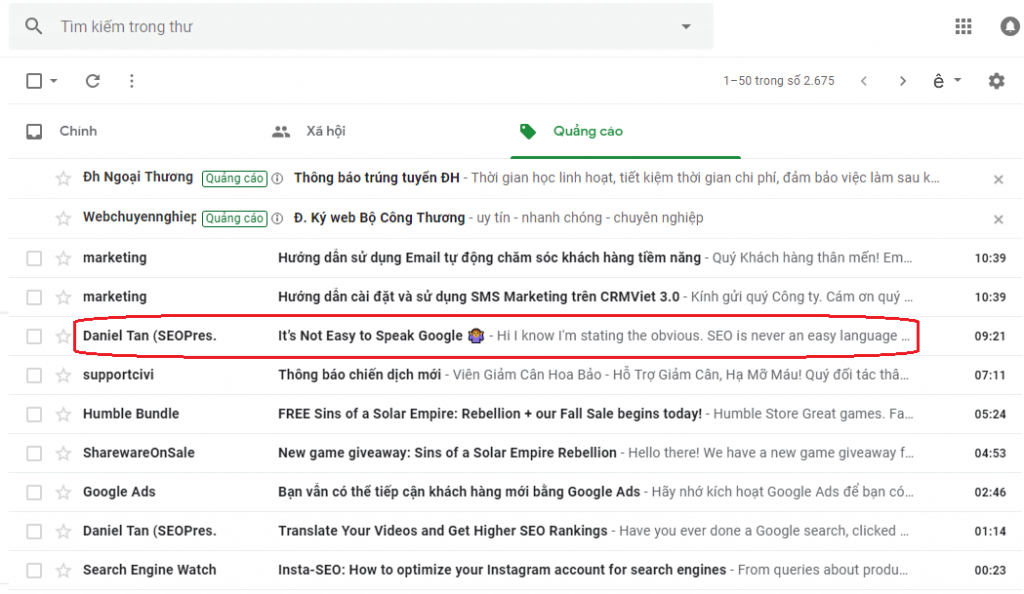Open the Bạn vẫn có thể tiếp cận email
The width and height of the screenshot is (1024, 594).
pyautogui.click(x=459, y=492)
